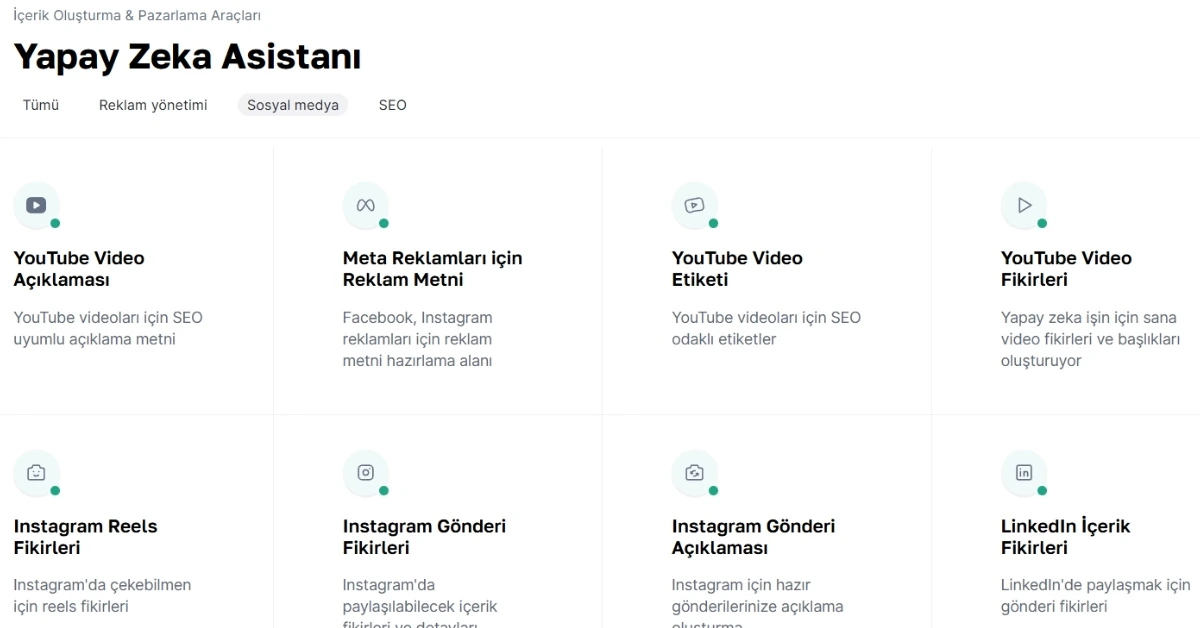Open YouTube Video Açıklaması tool title
This screenshot has width=1200, height=628.
point(79,269)
